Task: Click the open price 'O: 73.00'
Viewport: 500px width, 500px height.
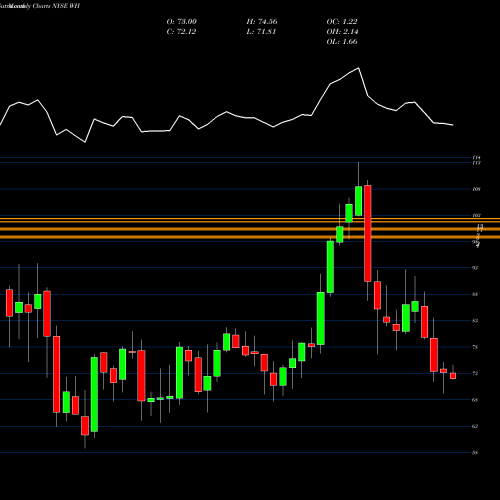Action: (181, 22)
